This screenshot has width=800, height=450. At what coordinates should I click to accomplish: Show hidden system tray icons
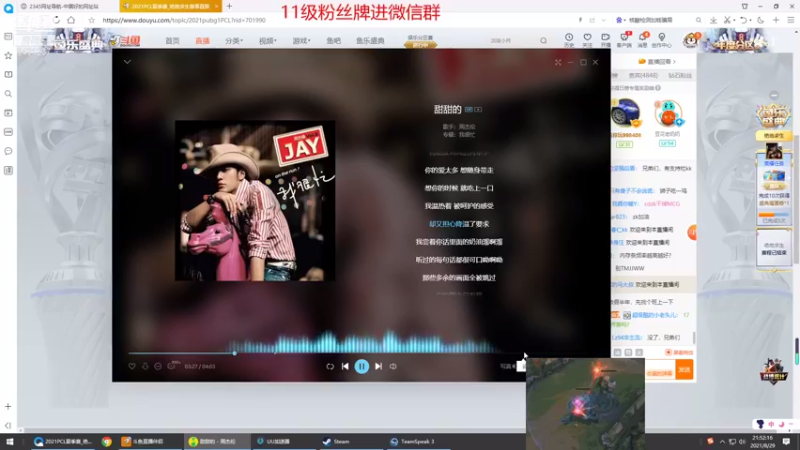point(722,441)
